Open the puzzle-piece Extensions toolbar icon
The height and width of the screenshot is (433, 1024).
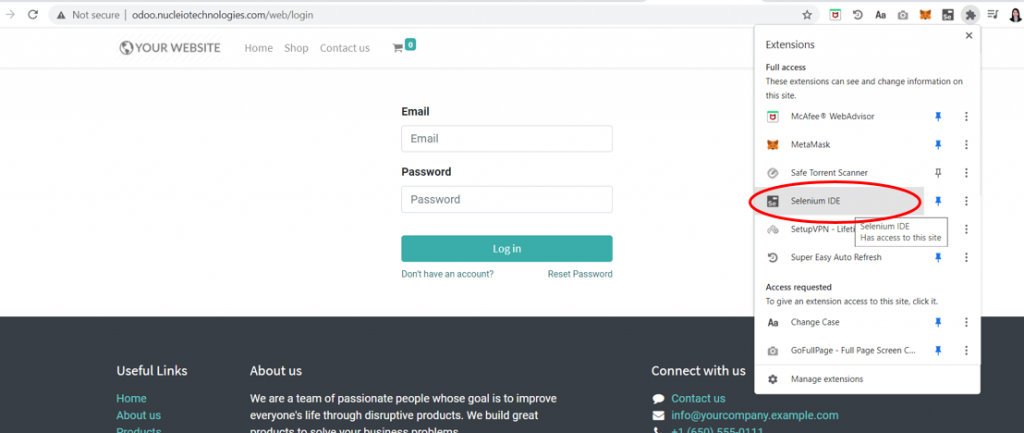coord(970,14)
